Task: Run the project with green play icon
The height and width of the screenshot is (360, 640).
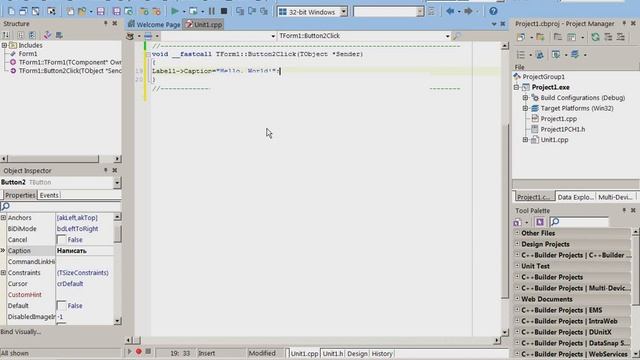Action: click(x=175, y=11)
